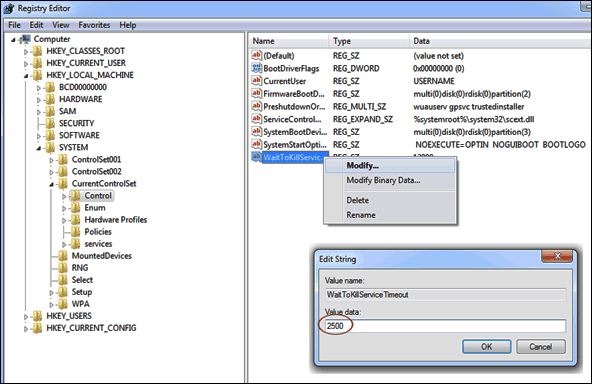Click the Registry Editor title bar icon

coord(9,8)
